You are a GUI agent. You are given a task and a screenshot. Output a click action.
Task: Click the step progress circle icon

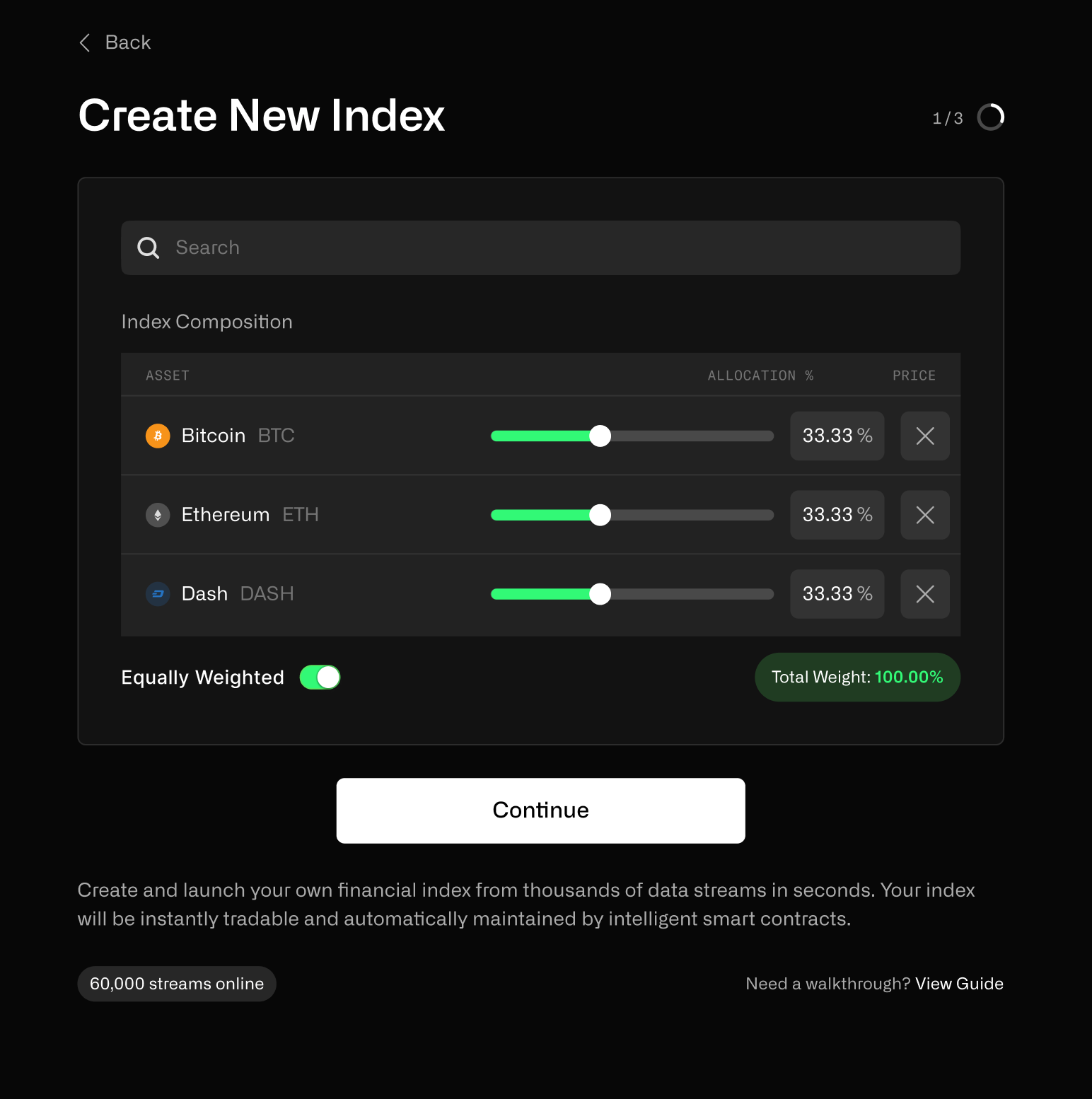[991, 117]
